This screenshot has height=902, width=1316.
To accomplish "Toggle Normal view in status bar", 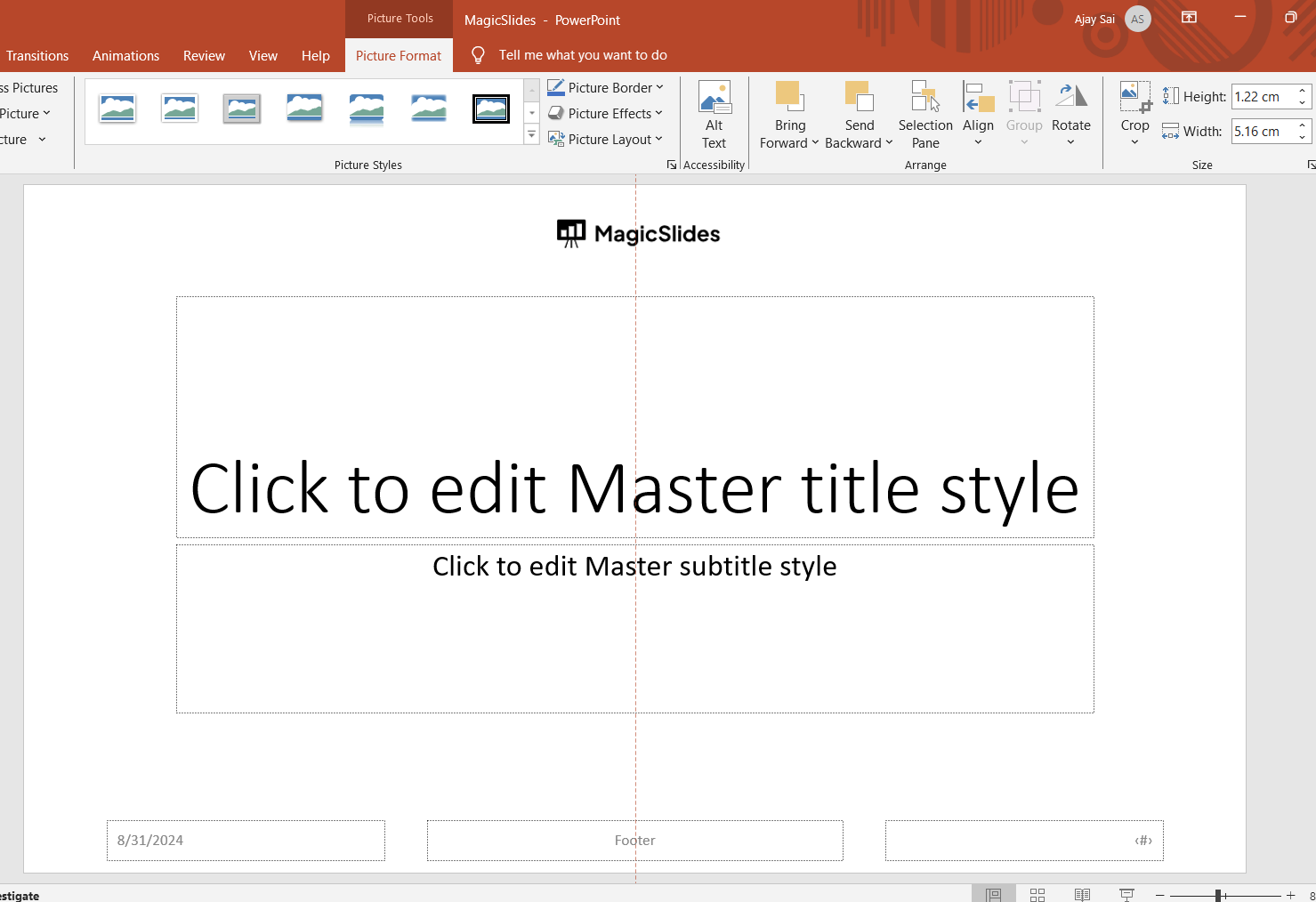I will (993, 895).
